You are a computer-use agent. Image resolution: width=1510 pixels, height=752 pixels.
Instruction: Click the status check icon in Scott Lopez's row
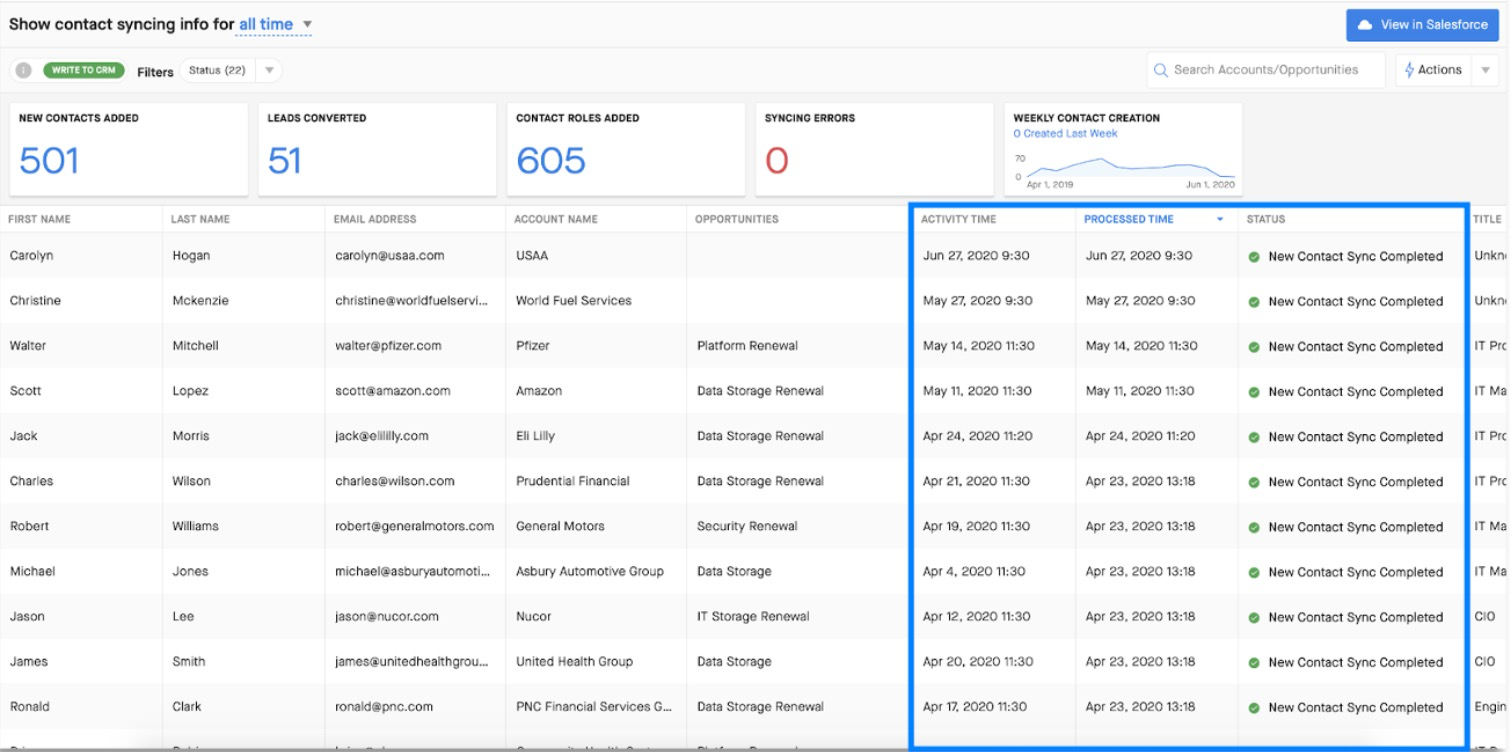click(x=1254, y=392)
